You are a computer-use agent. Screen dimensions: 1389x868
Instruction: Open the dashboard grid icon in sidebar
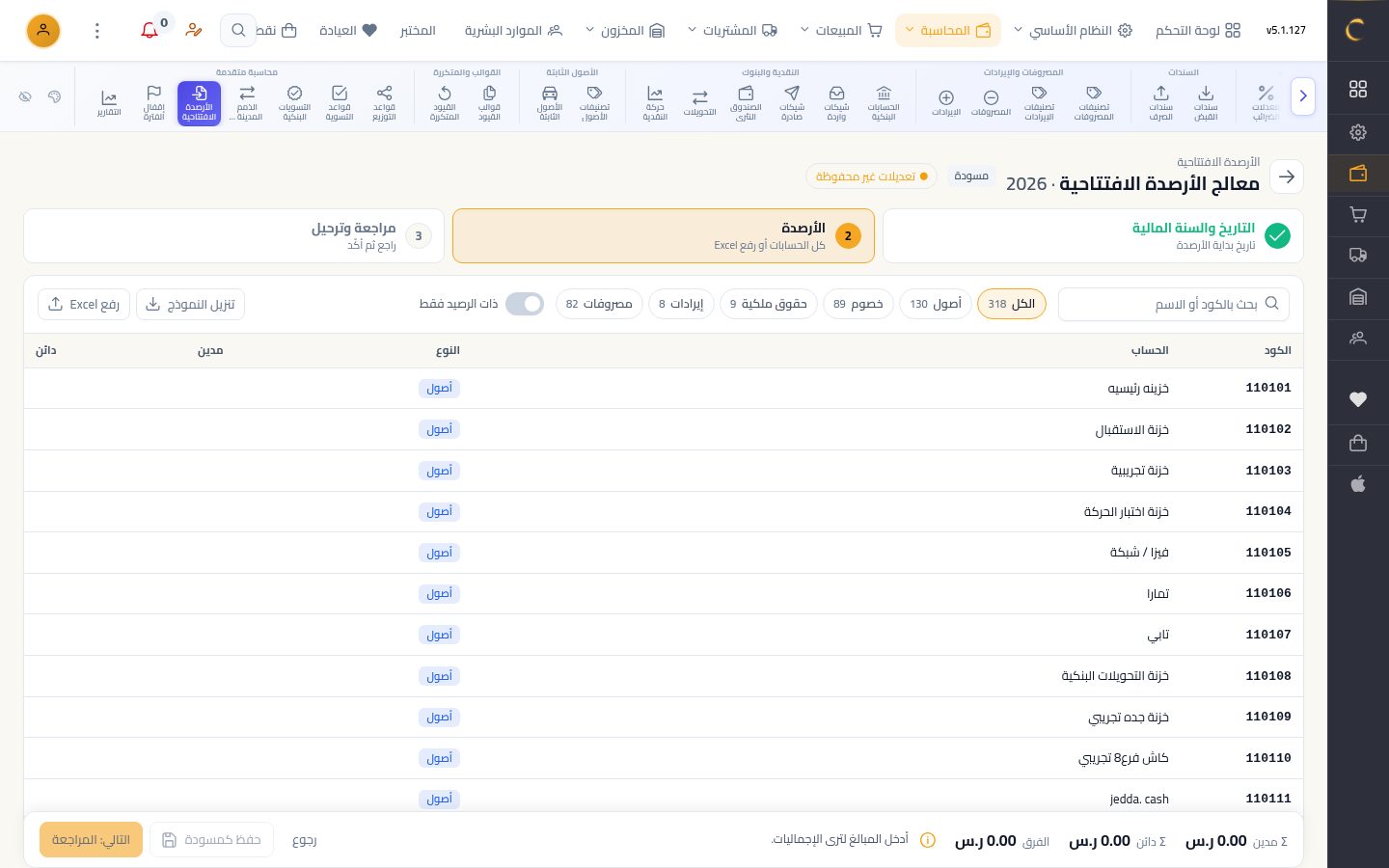coord(1358,89)
